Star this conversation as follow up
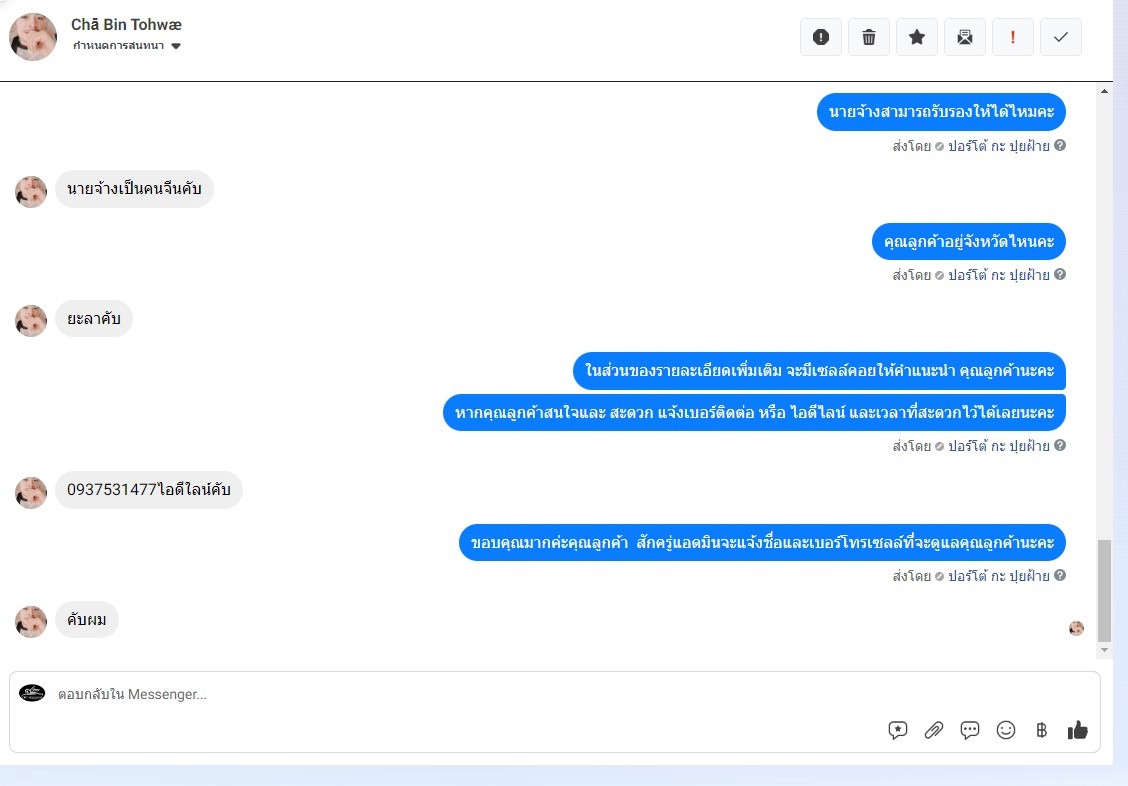The height and width of the screenshot is (786, 1128). tap(916, 37)
